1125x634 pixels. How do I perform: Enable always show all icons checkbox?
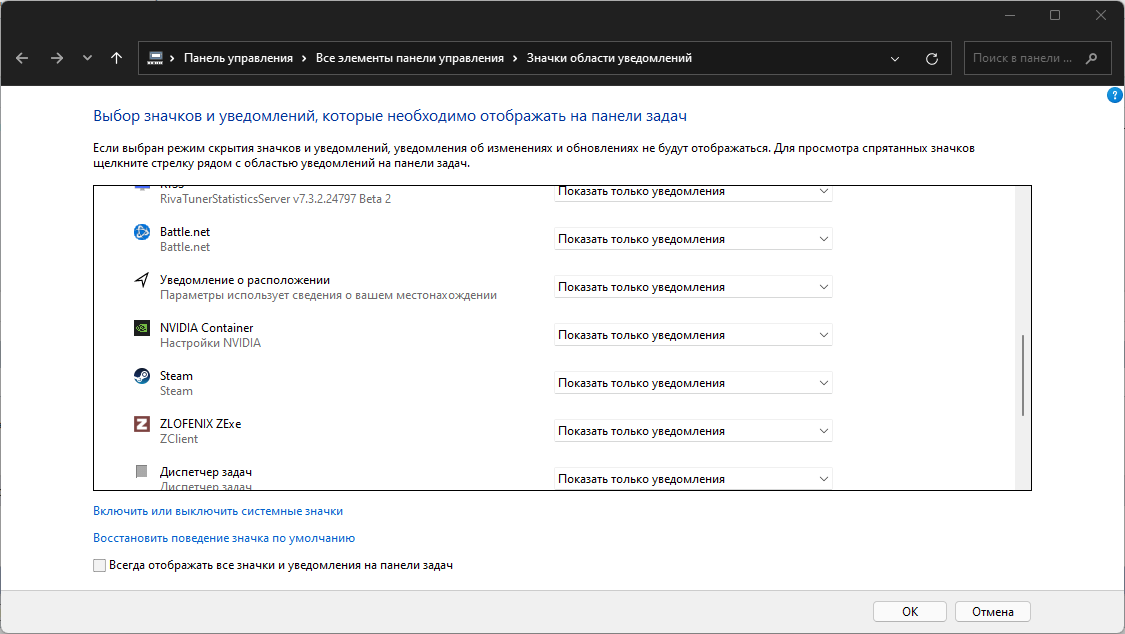(x=99, y=565)
